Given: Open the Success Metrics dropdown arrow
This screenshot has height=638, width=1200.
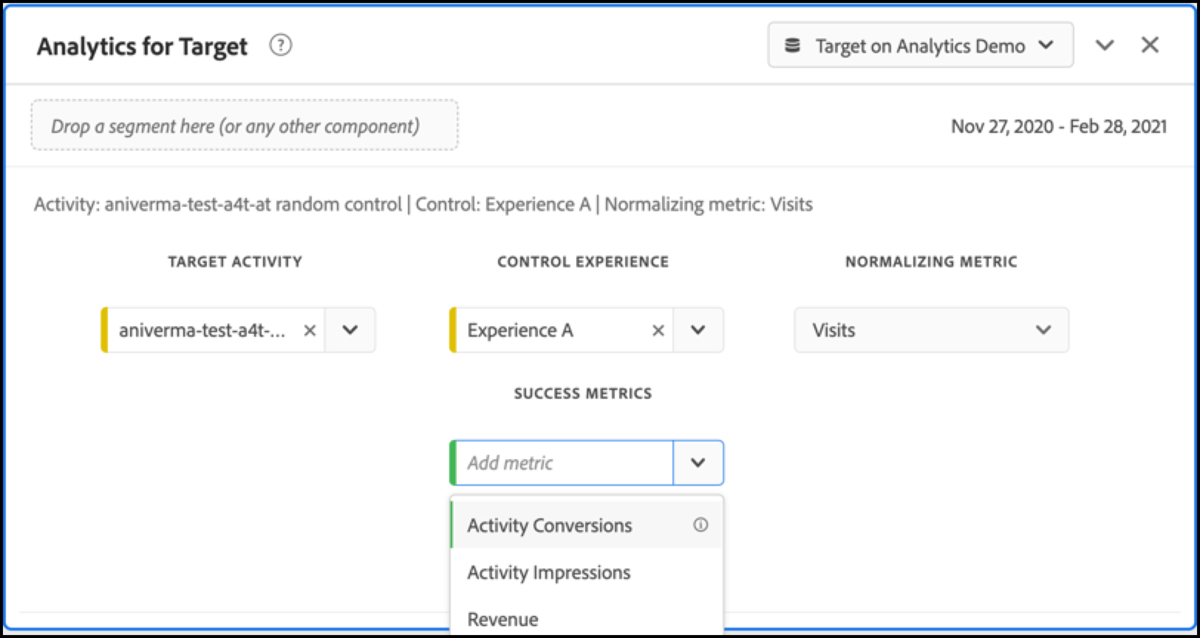Looking at the screenshot, I should click(700, 462).
